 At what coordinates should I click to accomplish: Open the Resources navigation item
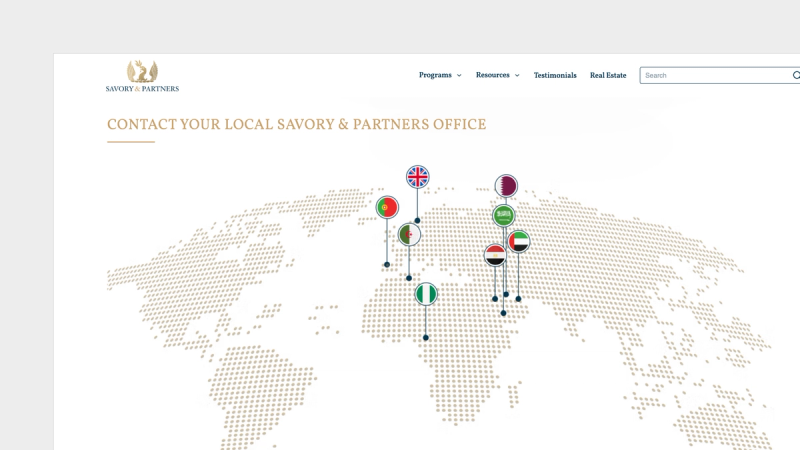pos(492,75)
